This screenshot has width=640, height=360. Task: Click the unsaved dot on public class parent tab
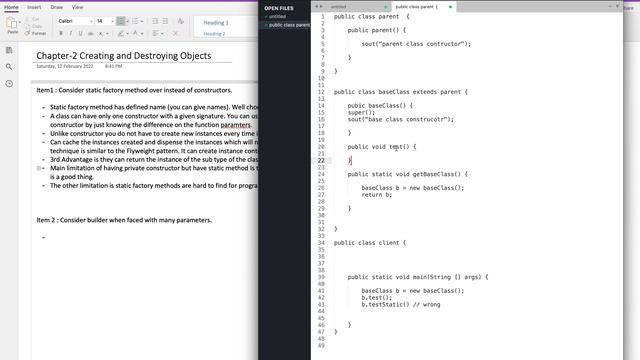coord(451,7)
